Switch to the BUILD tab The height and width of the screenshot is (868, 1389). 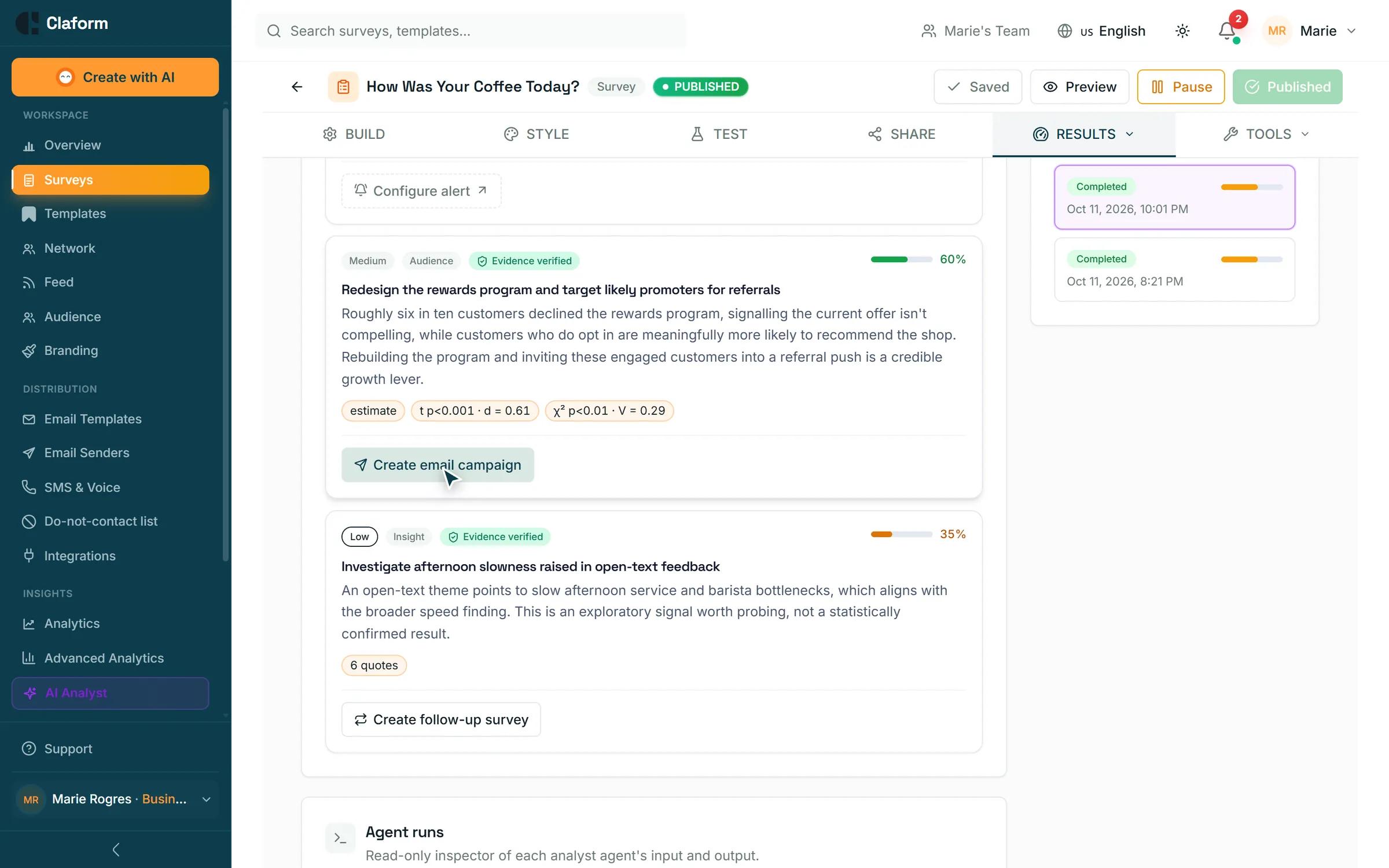[x=354, y=134]
